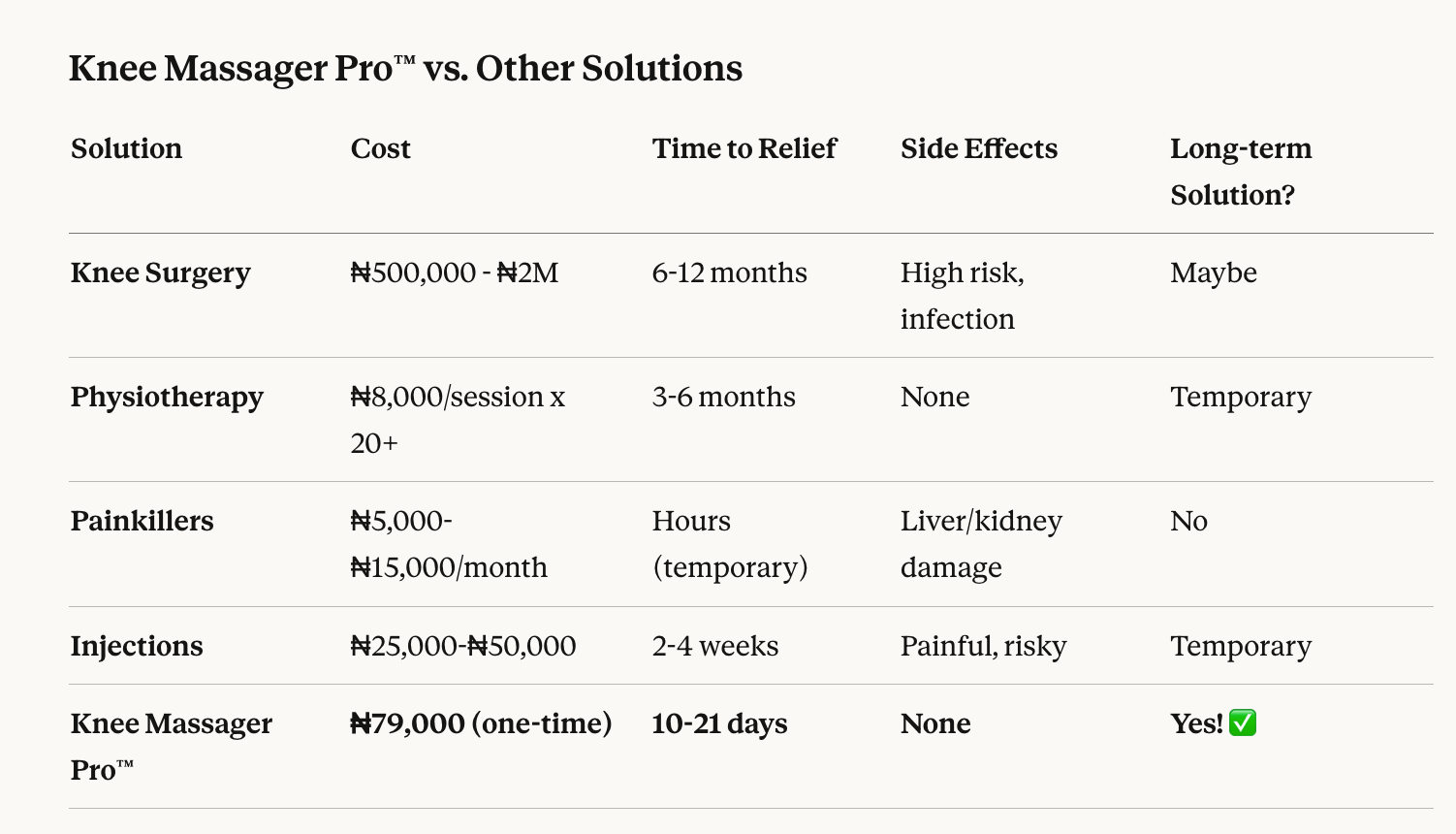Select the Painkillers row label
The image size is (1456, 834).
coord(142,521)
